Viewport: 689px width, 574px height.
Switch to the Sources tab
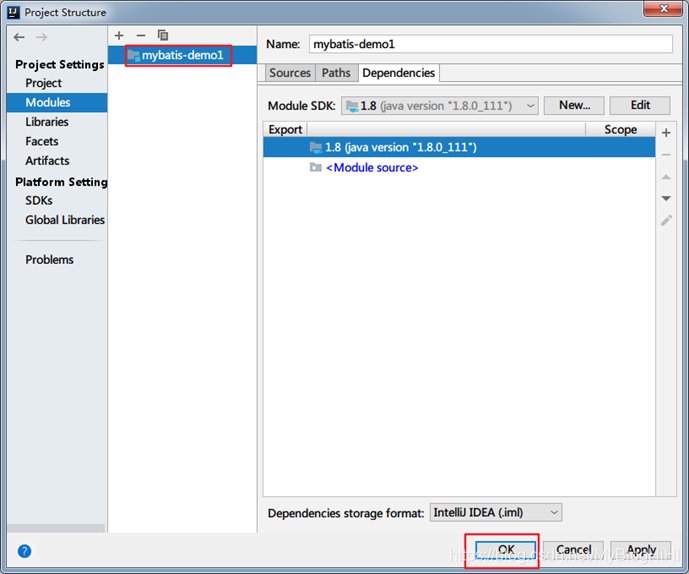(290, 73)
